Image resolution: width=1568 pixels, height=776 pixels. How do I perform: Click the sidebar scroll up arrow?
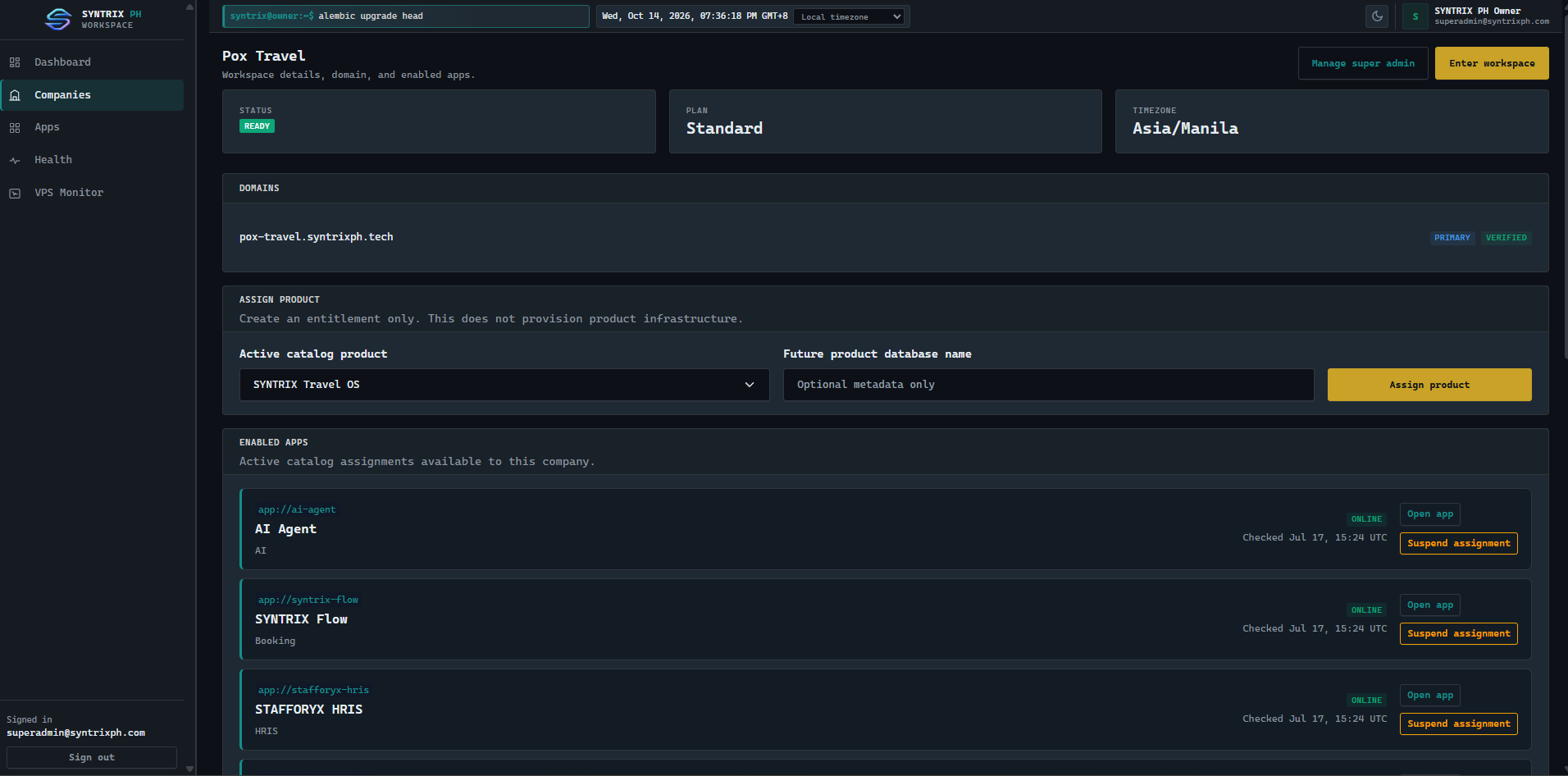[x=190, y=7]
